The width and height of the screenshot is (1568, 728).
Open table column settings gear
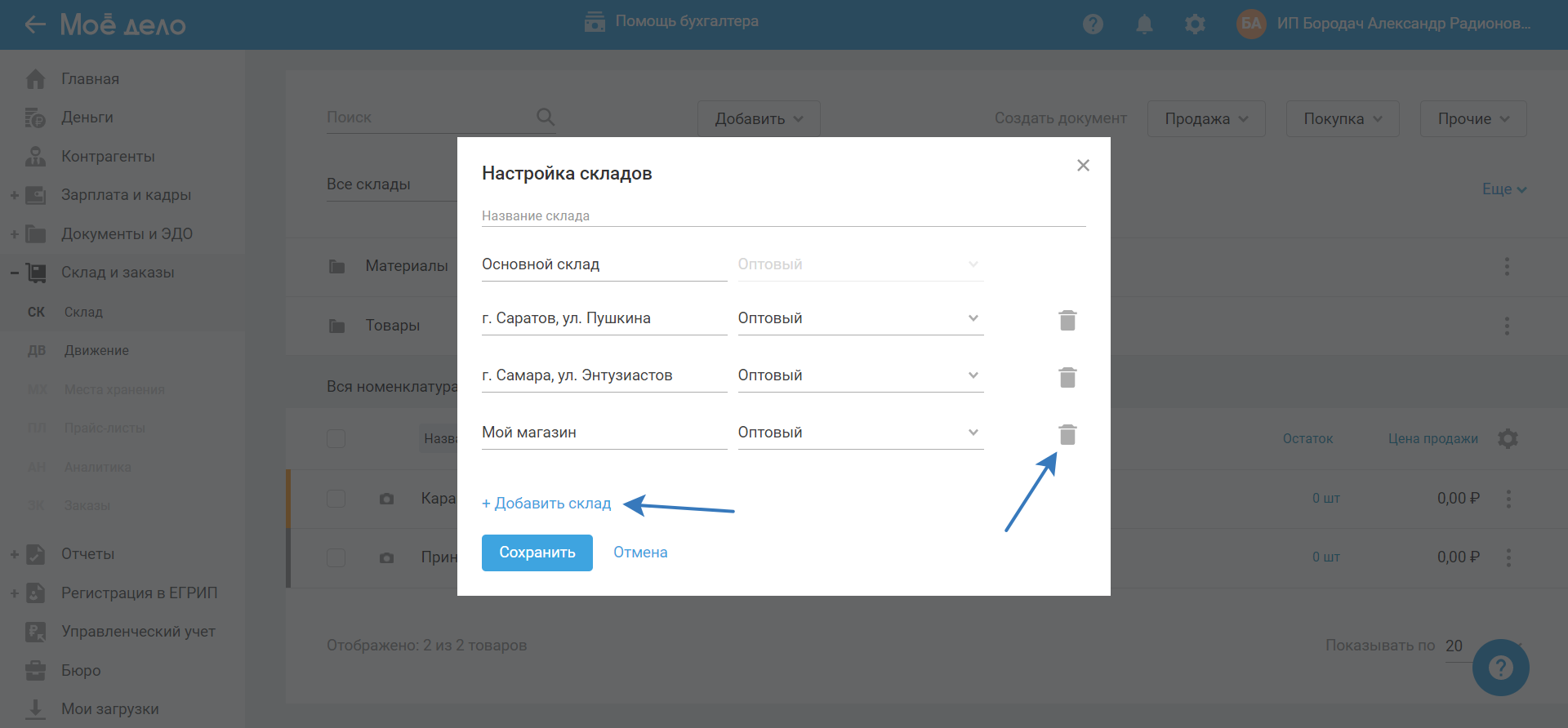click(1508, 439)
